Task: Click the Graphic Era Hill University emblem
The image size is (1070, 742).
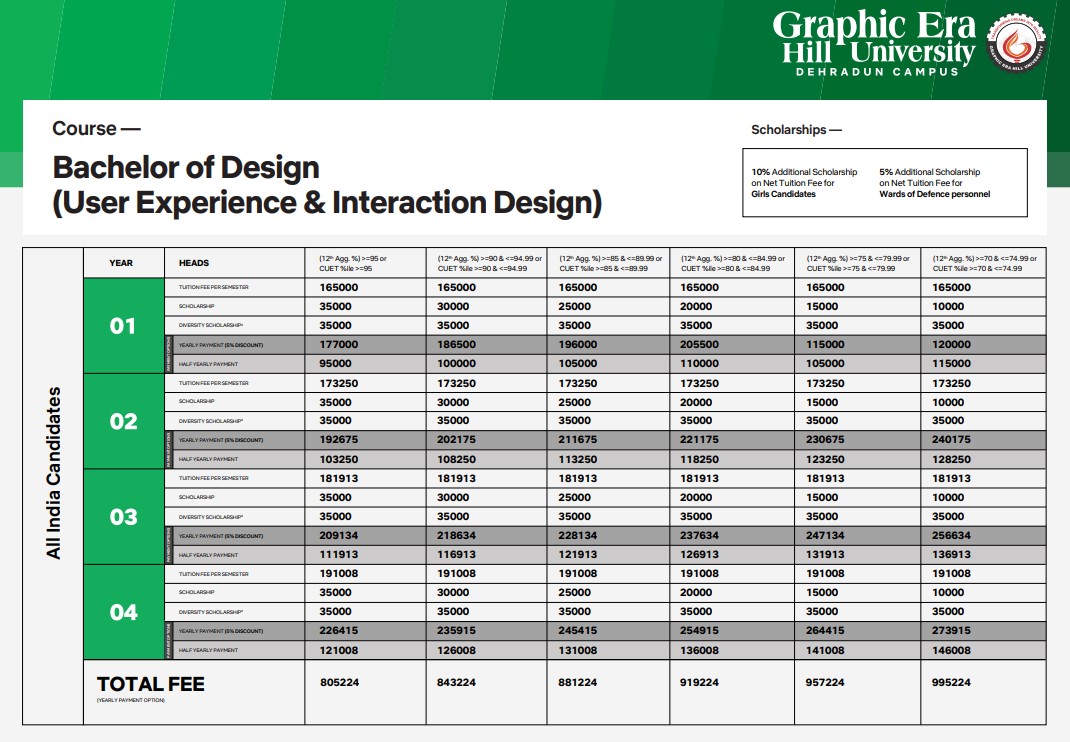Action: tap(1019, 44)
